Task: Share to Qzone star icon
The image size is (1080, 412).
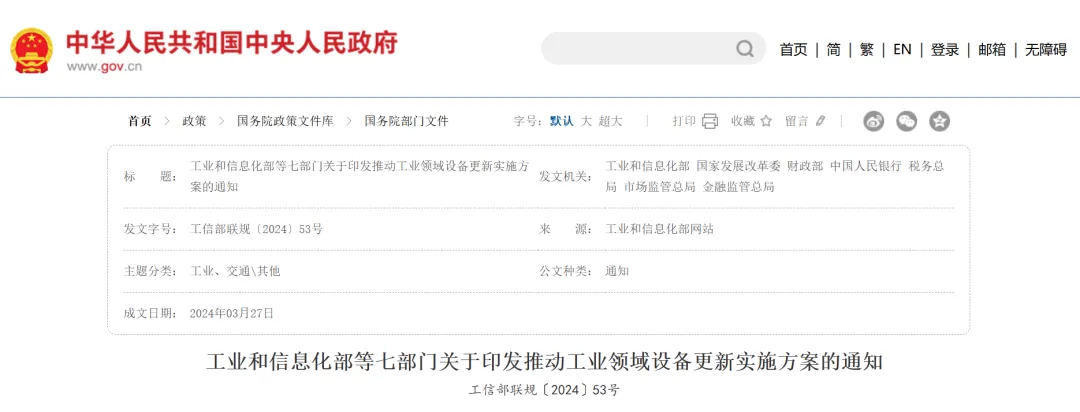Action: click(939, 121)
